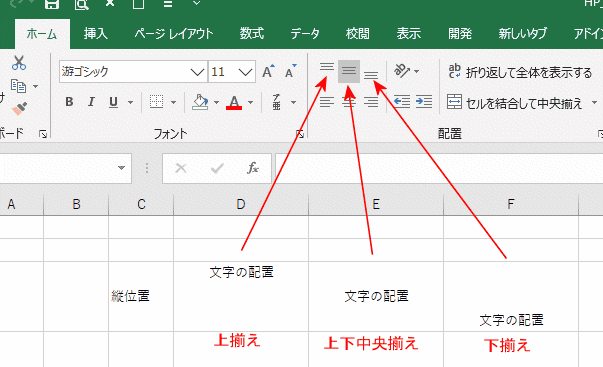Click the insert function fx icon

pos(253,168)
